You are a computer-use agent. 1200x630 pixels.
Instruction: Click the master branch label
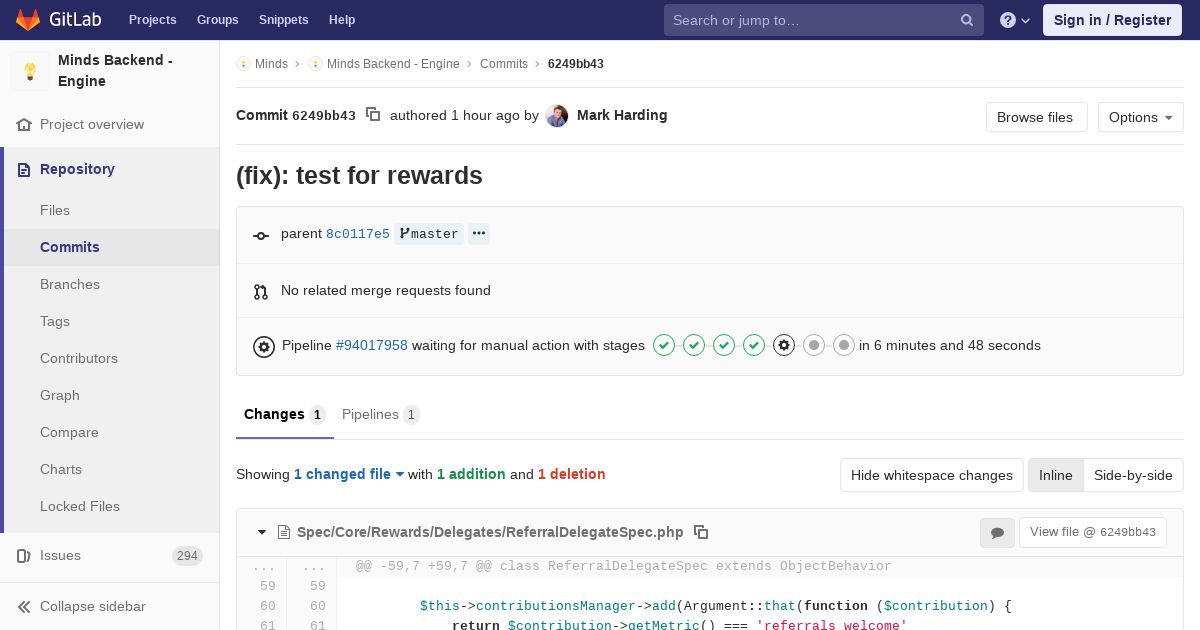coord(429,234)
